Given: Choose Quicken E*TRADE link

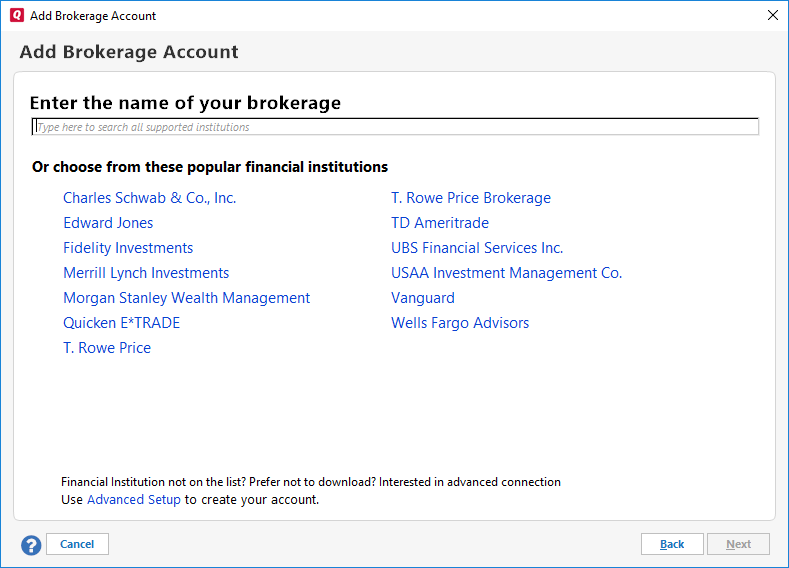Looking at the screenshot, I should point(121,323).
